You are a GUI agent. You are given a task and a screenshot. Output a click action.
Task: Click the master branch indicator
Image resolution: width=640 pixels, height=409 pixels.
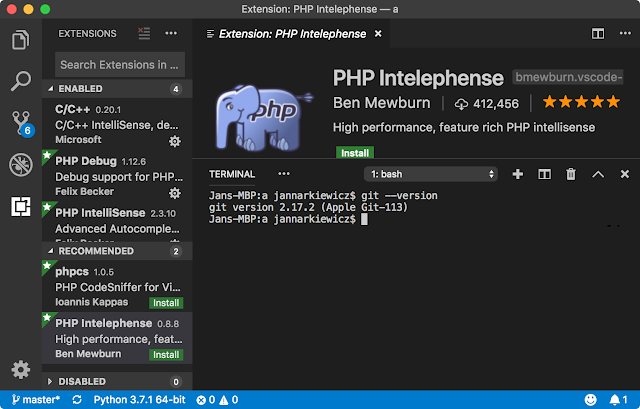36,400
